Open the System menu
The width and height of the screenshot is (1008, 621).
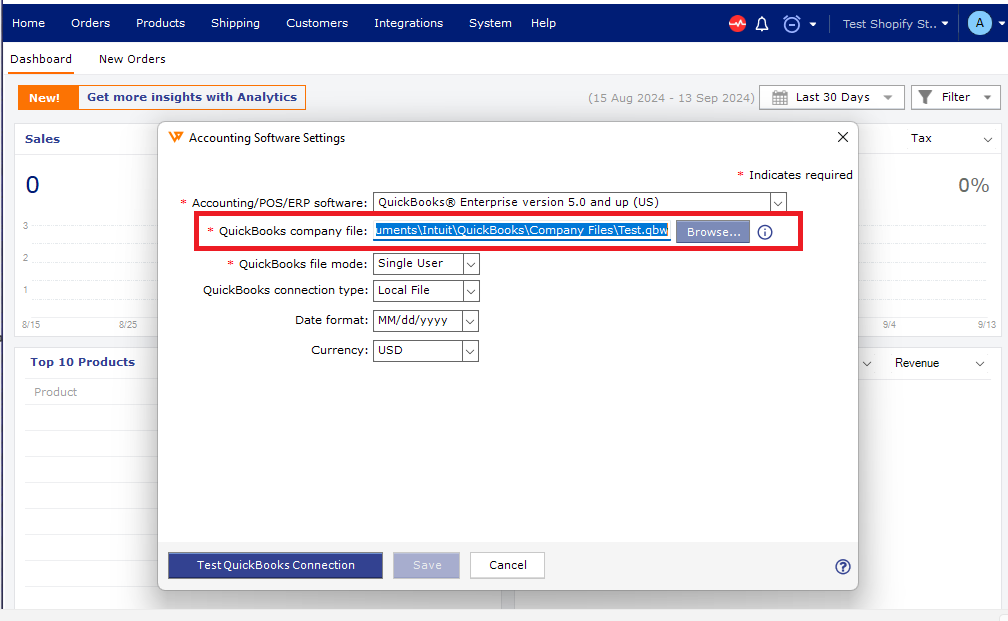click(490, 23)
